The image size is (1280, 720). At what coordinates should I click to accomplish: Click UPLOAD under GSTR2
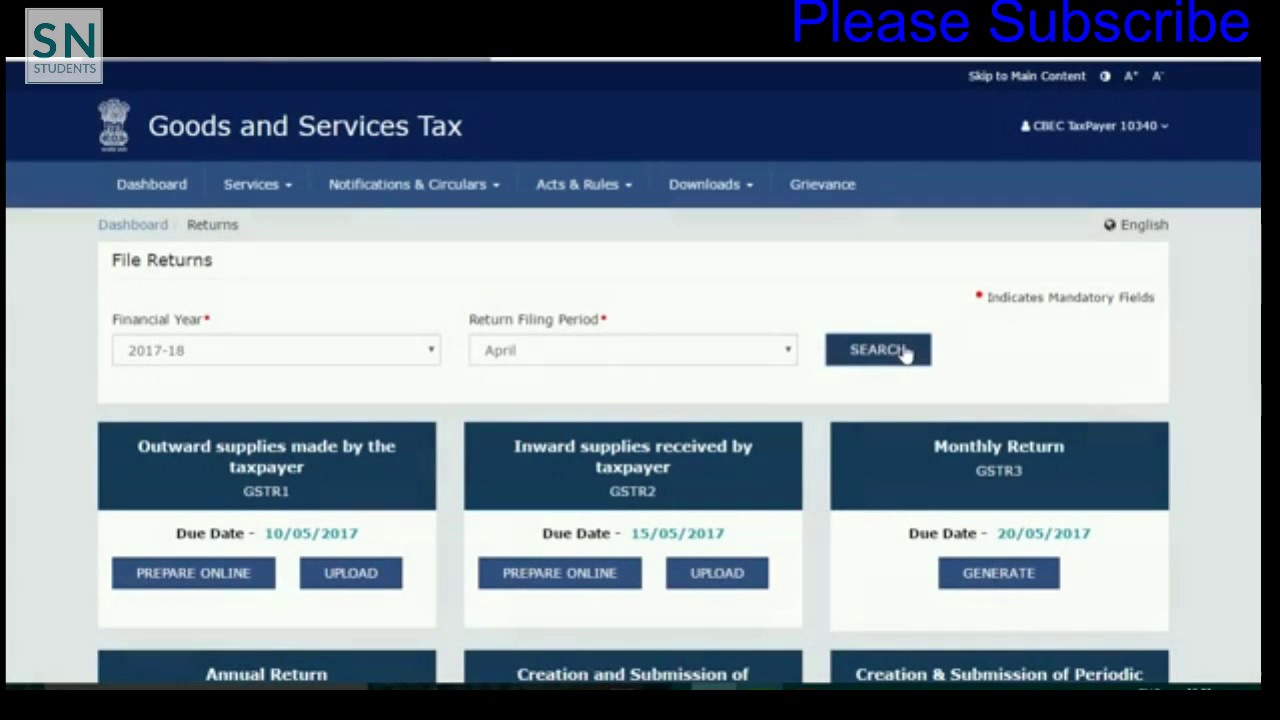717,573
